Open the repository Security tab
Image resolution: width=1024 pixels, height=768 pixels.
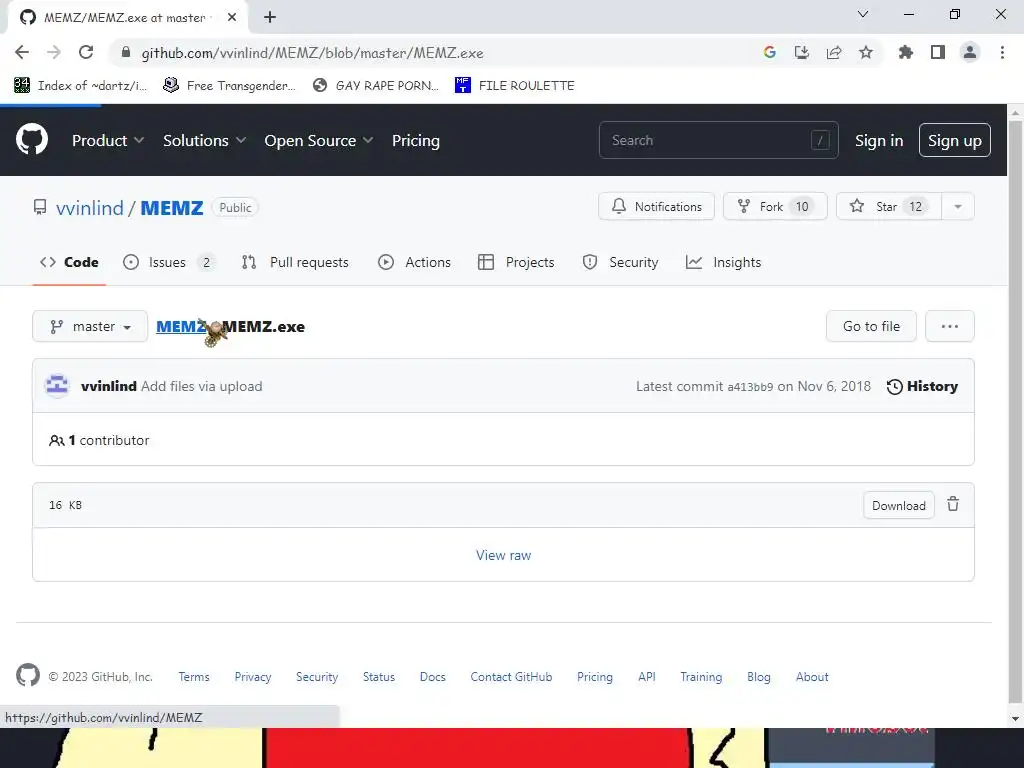[620, 262]
